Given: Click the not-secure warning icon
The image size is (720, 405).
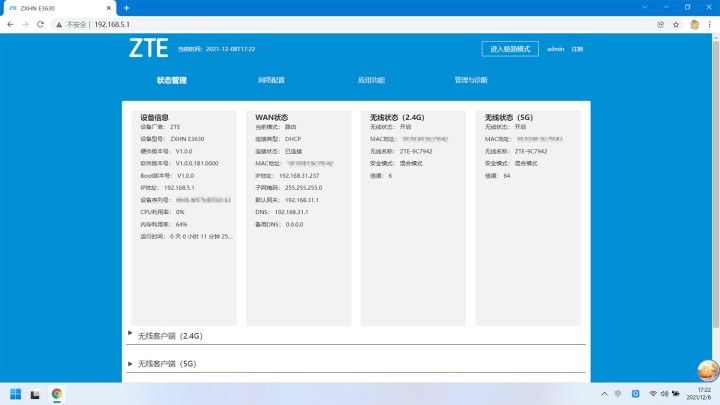Looking at the screenshot, I should click(59, 25).
